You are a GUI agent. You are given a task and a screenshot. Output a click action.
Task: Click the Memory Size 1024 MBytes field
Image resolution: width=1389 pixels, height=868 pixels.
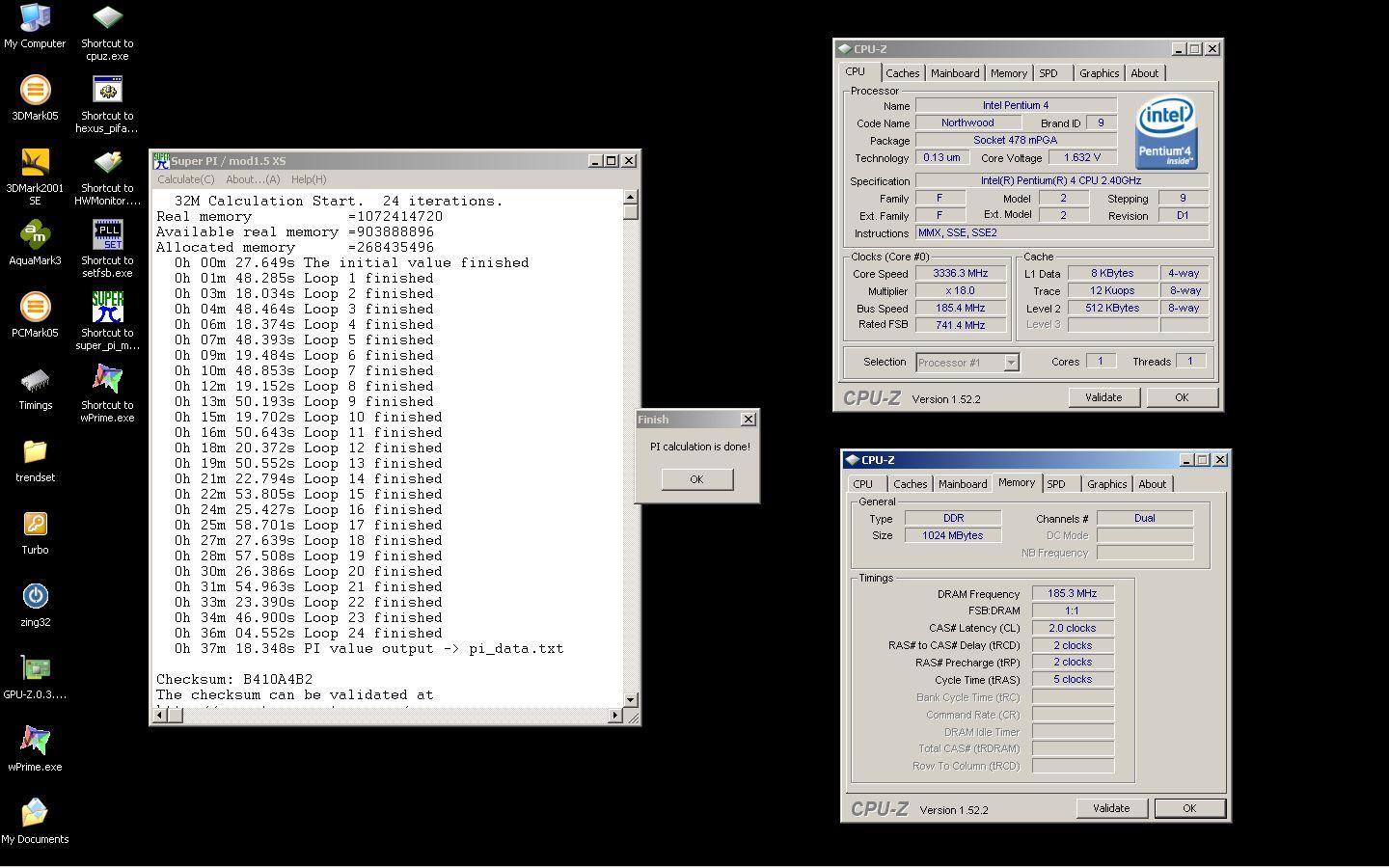tap(953, 536)
